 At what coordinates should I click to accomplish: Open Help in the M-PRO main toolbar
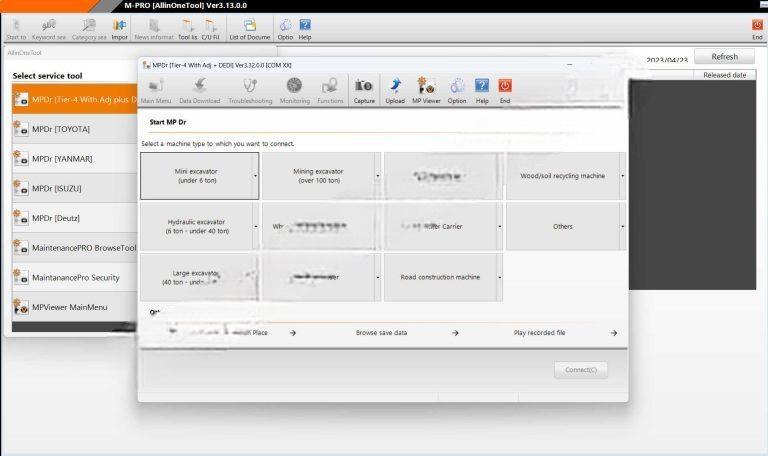305,30
